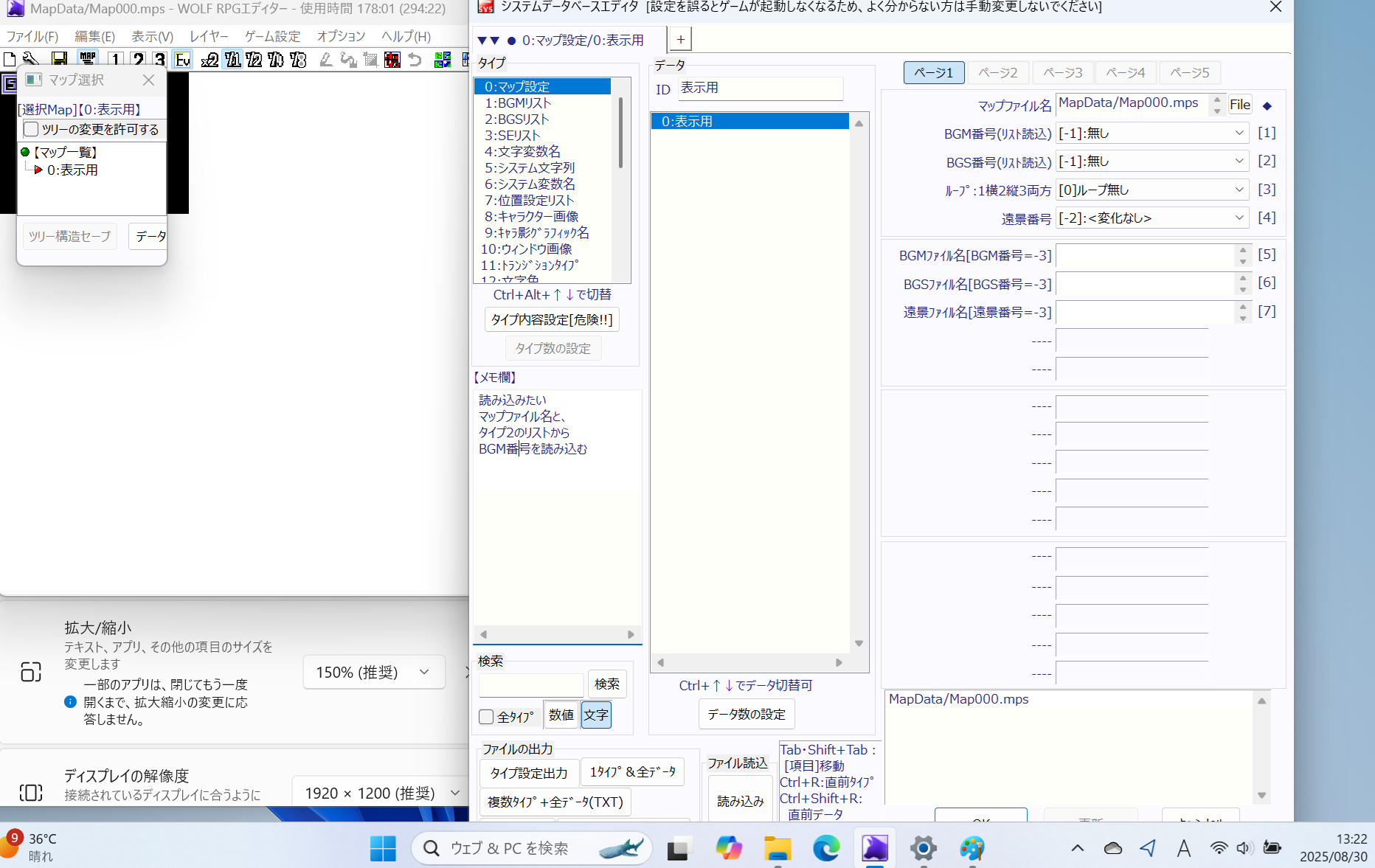Select 8:キャラクター画像 in the type list
This screenshot has width=1375, height=868.
click(x=531, y=217)
